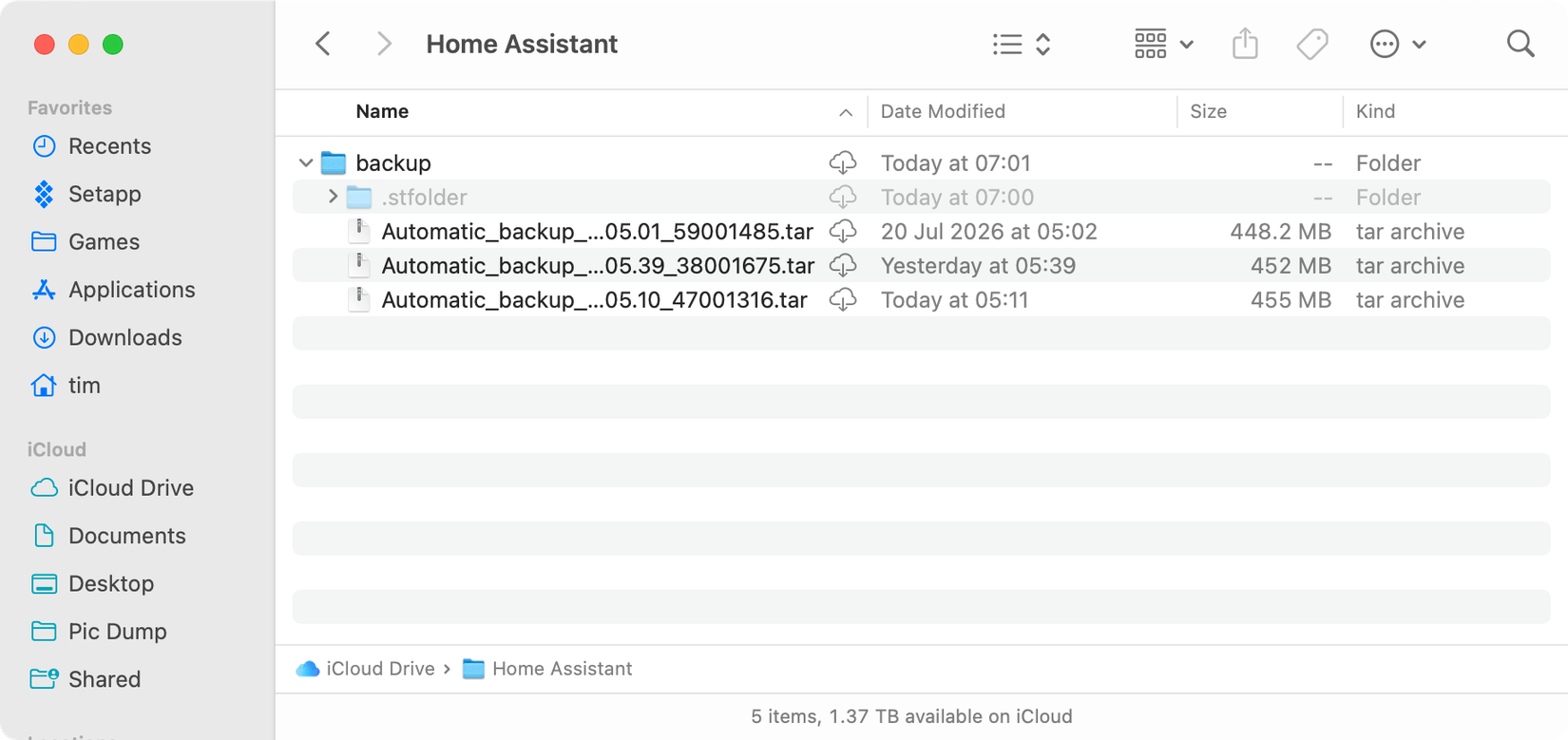Click the Today at 05:11 date
Screen dimensions: 1568x740
point(954,300)
